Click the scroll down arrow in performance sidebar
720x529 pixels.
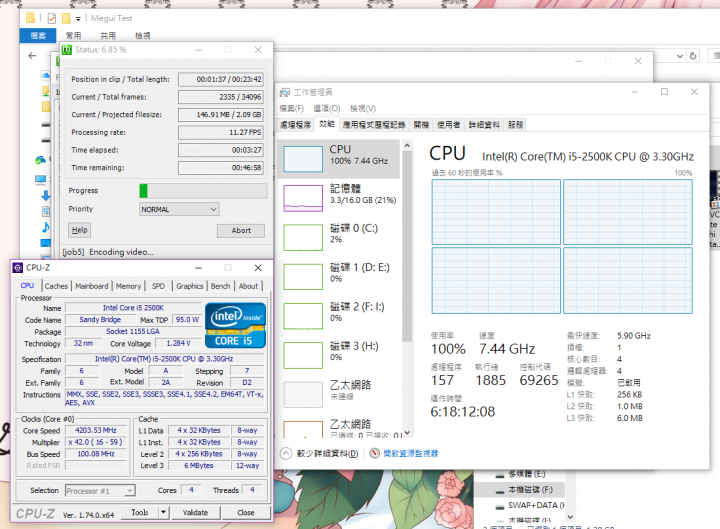[x=407, y=433]
